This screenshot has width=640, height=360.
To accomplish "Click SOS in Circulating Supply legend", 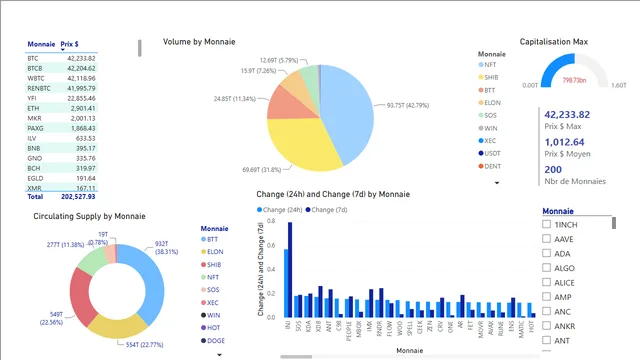I will 210,290.
